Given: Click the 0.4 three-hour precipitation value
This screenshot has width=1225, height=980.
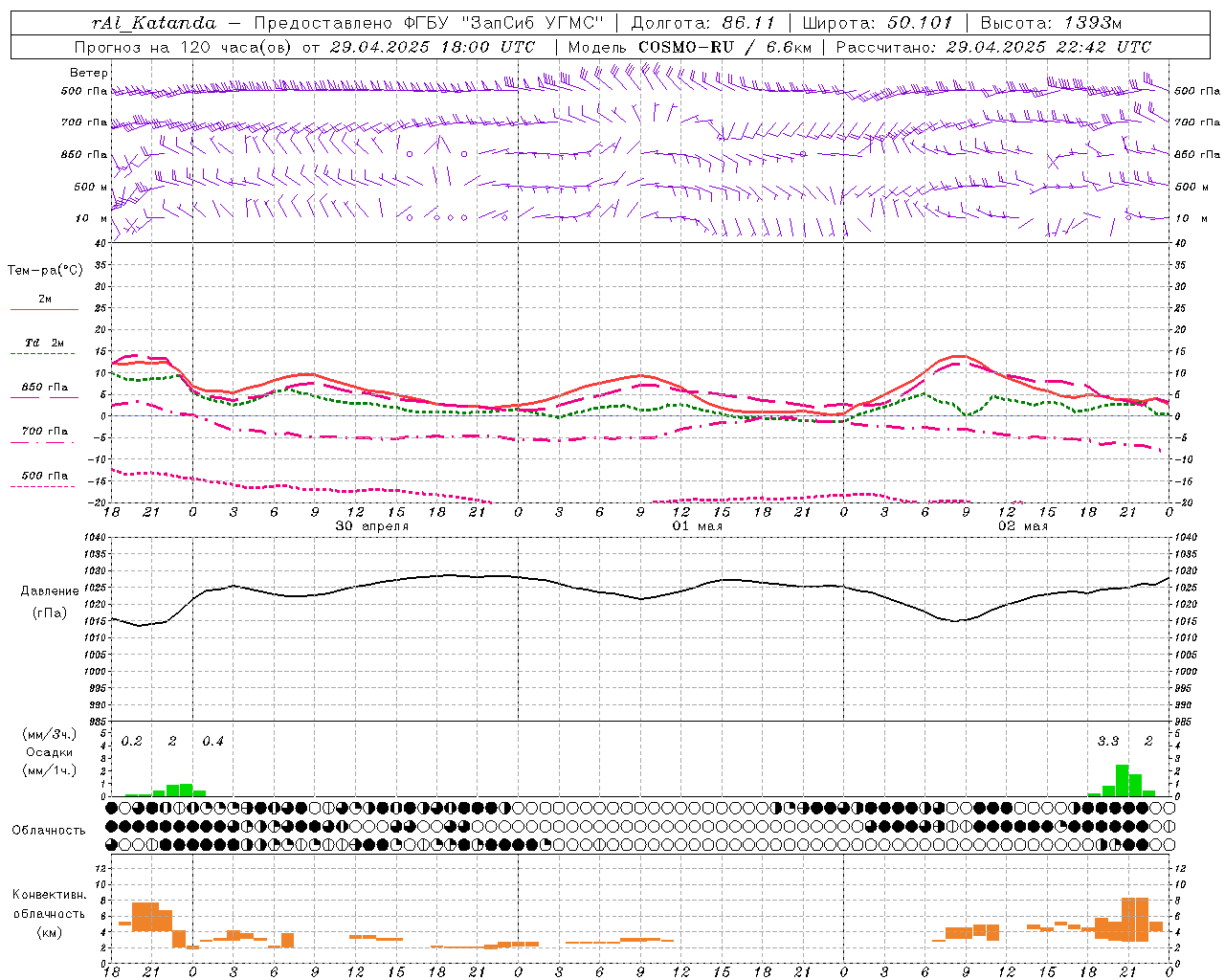Looking at the screenshot, I should [x=212, y=742].
